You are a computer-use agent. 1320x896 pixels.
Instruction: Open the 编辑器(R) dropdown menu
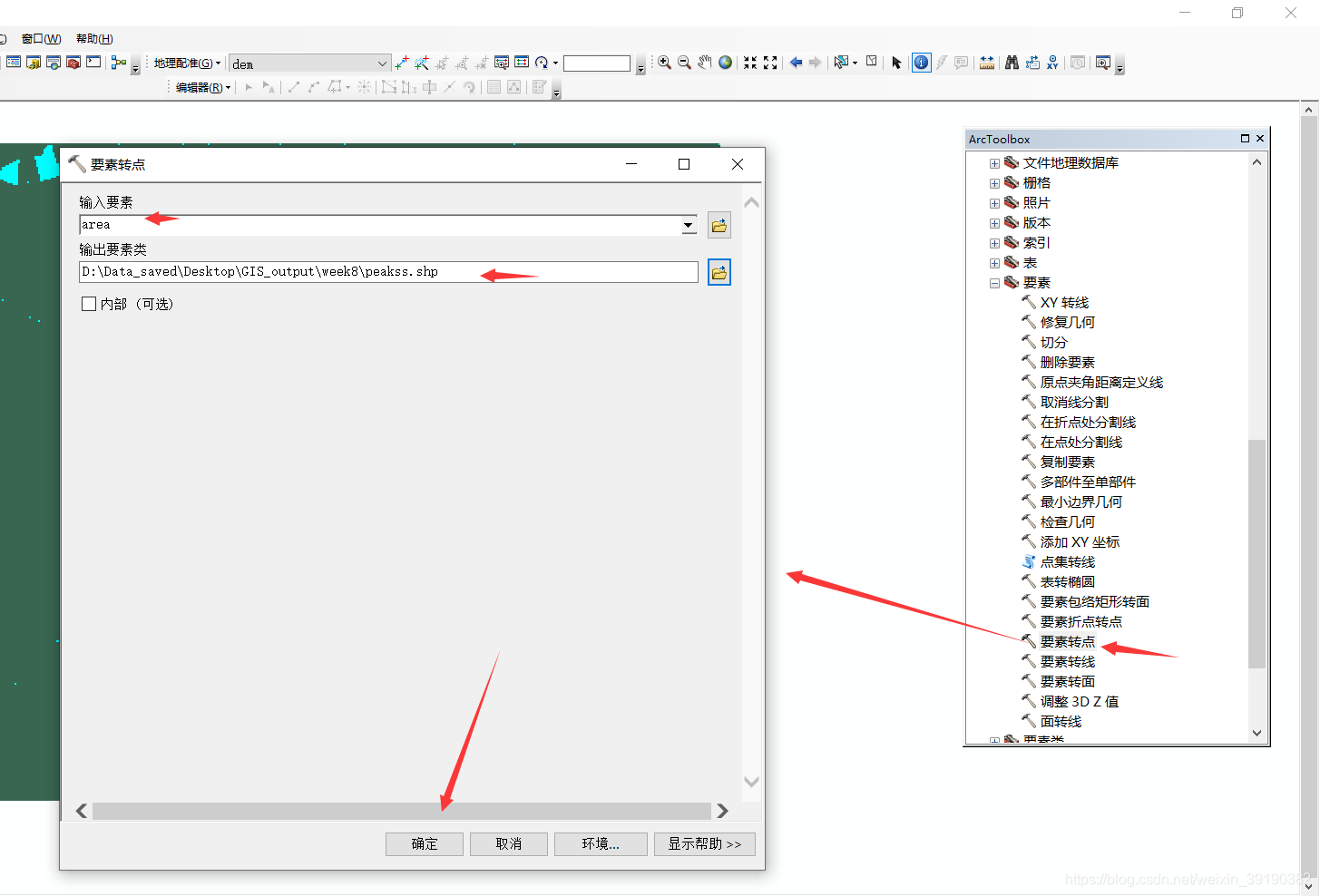point(202,87)
